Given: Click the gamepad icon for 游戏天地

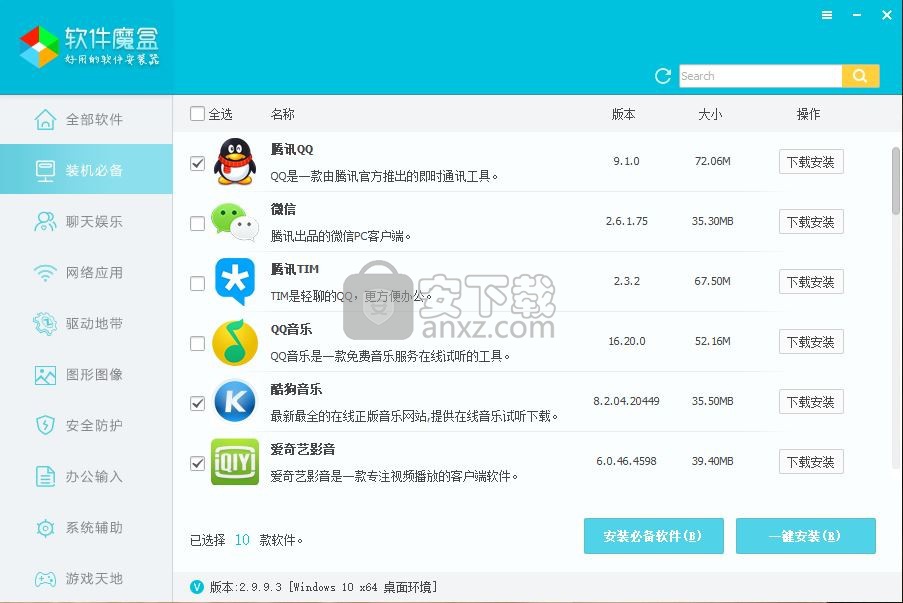Looking at the screenshot, I should tap(45, 579).
